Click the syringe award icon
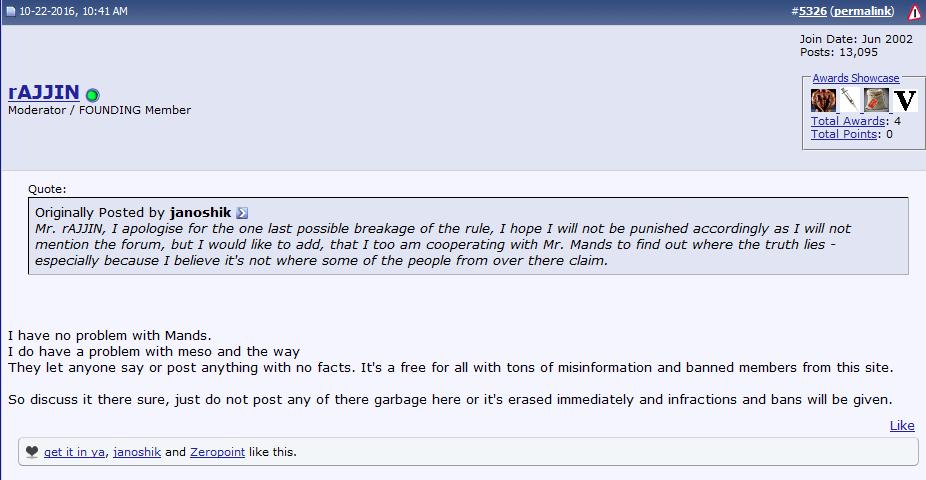The height and width of the screenshot is (480, 926). 849,100
